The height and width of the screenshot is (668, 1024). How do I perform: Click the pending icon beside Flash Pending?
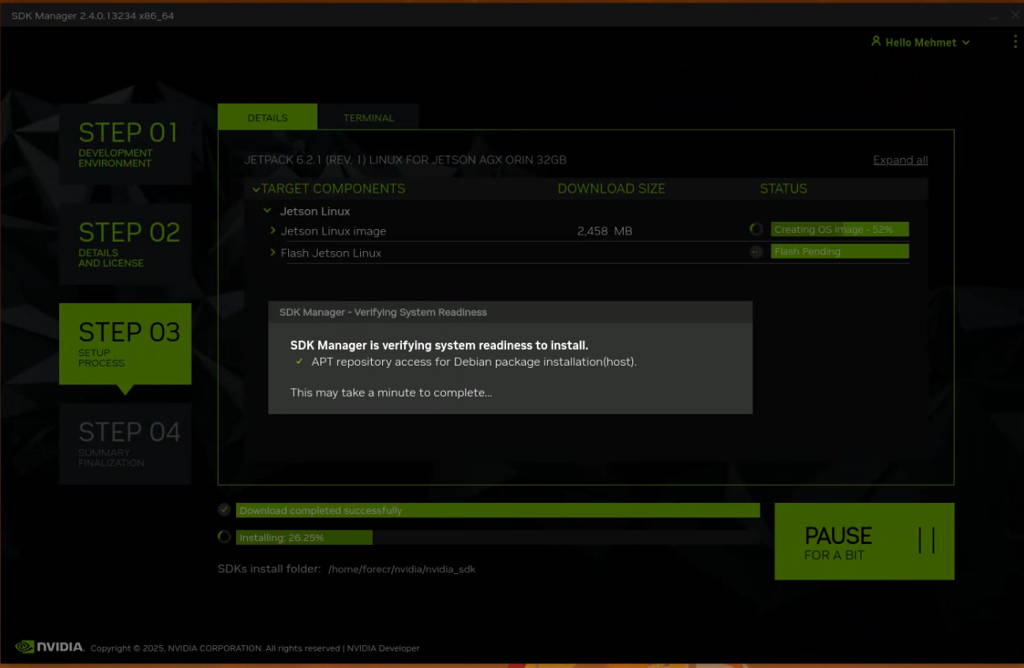tap(756, 251)
